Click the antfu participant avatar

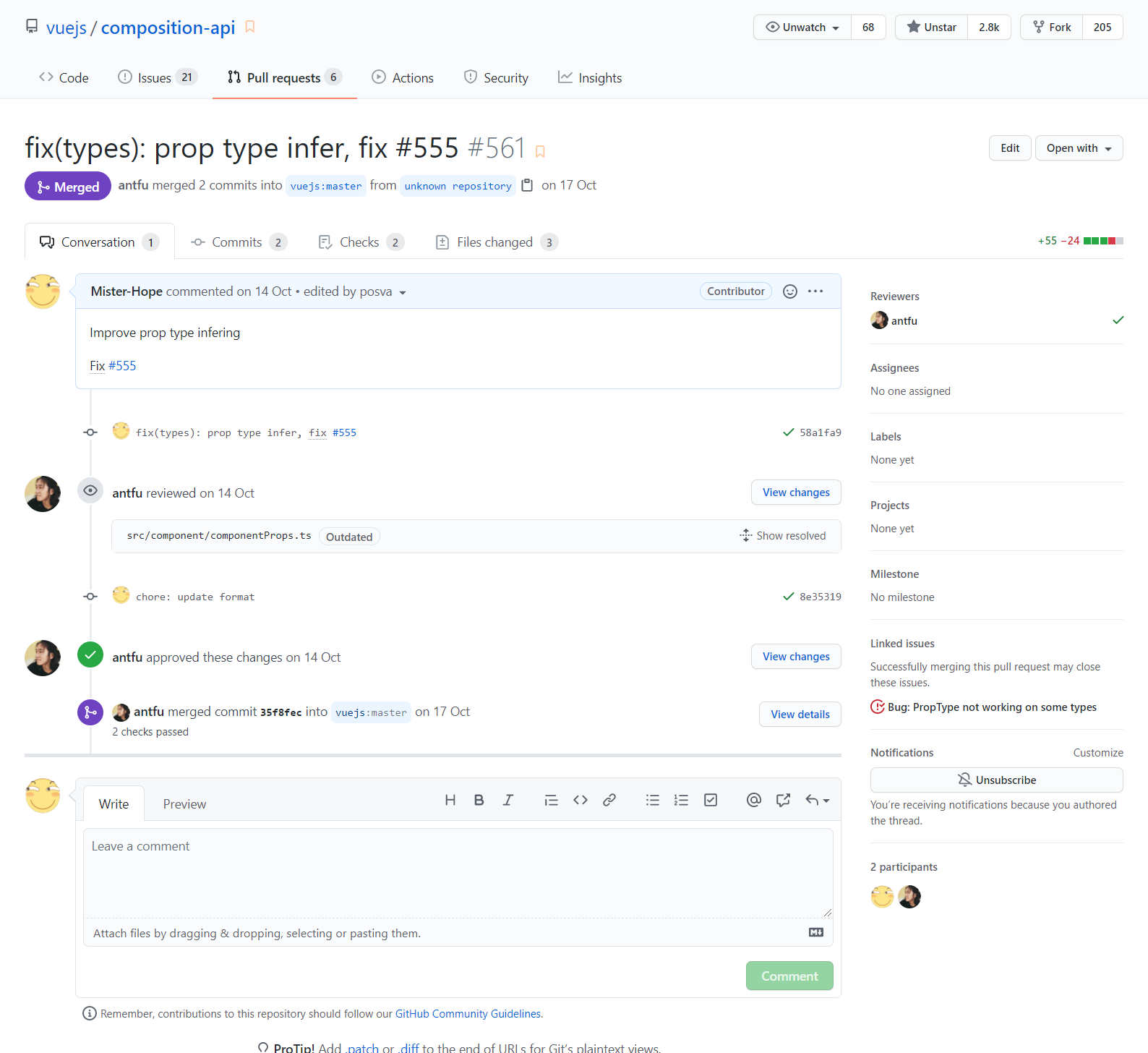(x=909, y=897)
